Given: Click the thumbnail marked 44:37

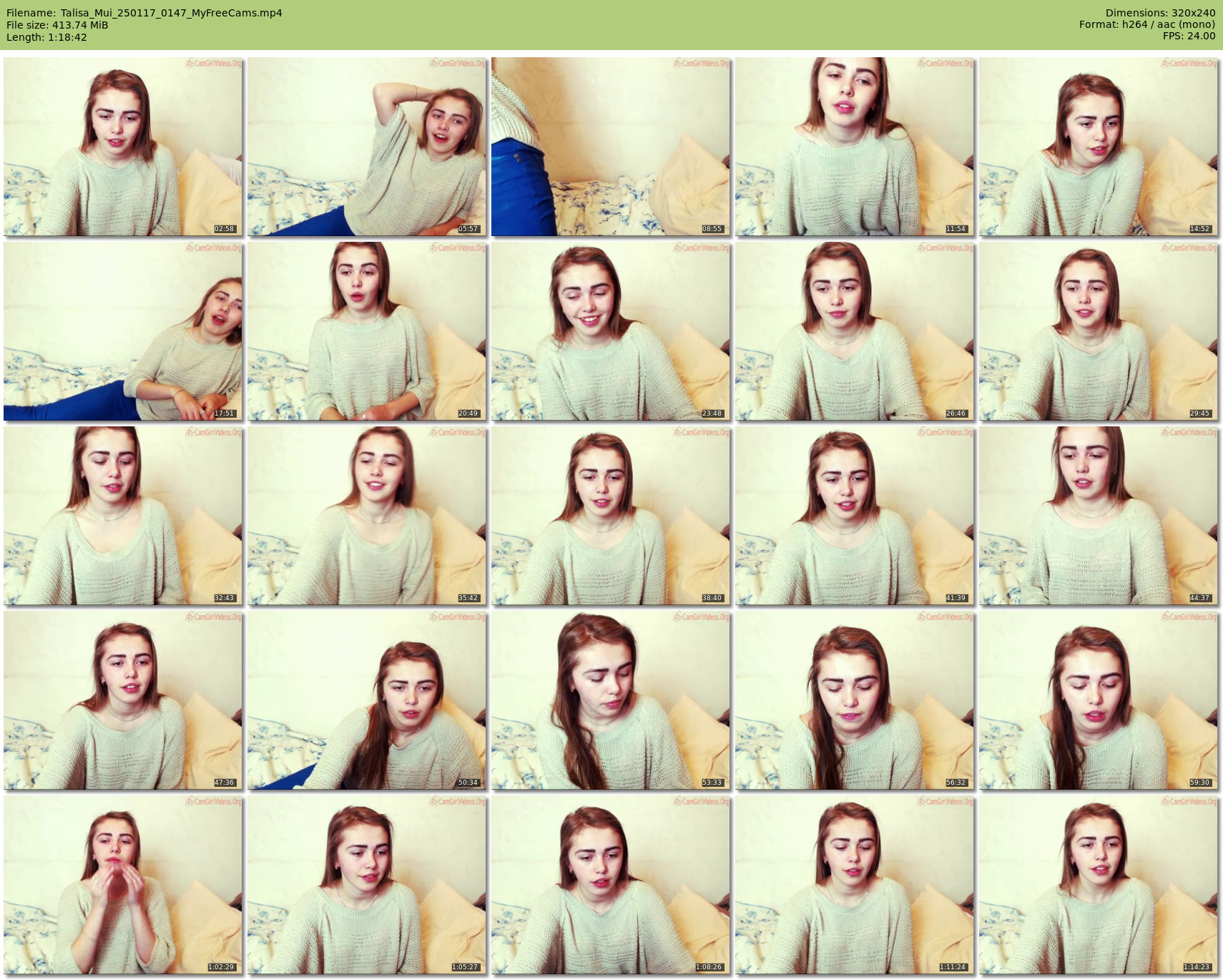Looking at the screenshot, I should point(1099,516).
